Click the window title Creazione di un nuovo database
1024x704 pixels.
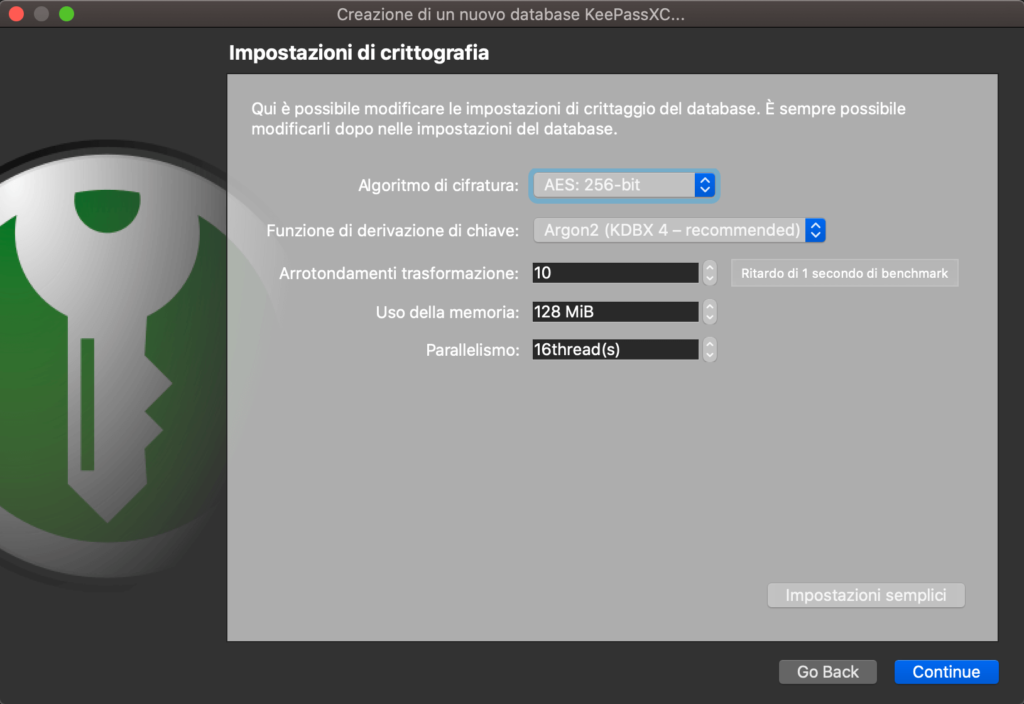(510, 14)
